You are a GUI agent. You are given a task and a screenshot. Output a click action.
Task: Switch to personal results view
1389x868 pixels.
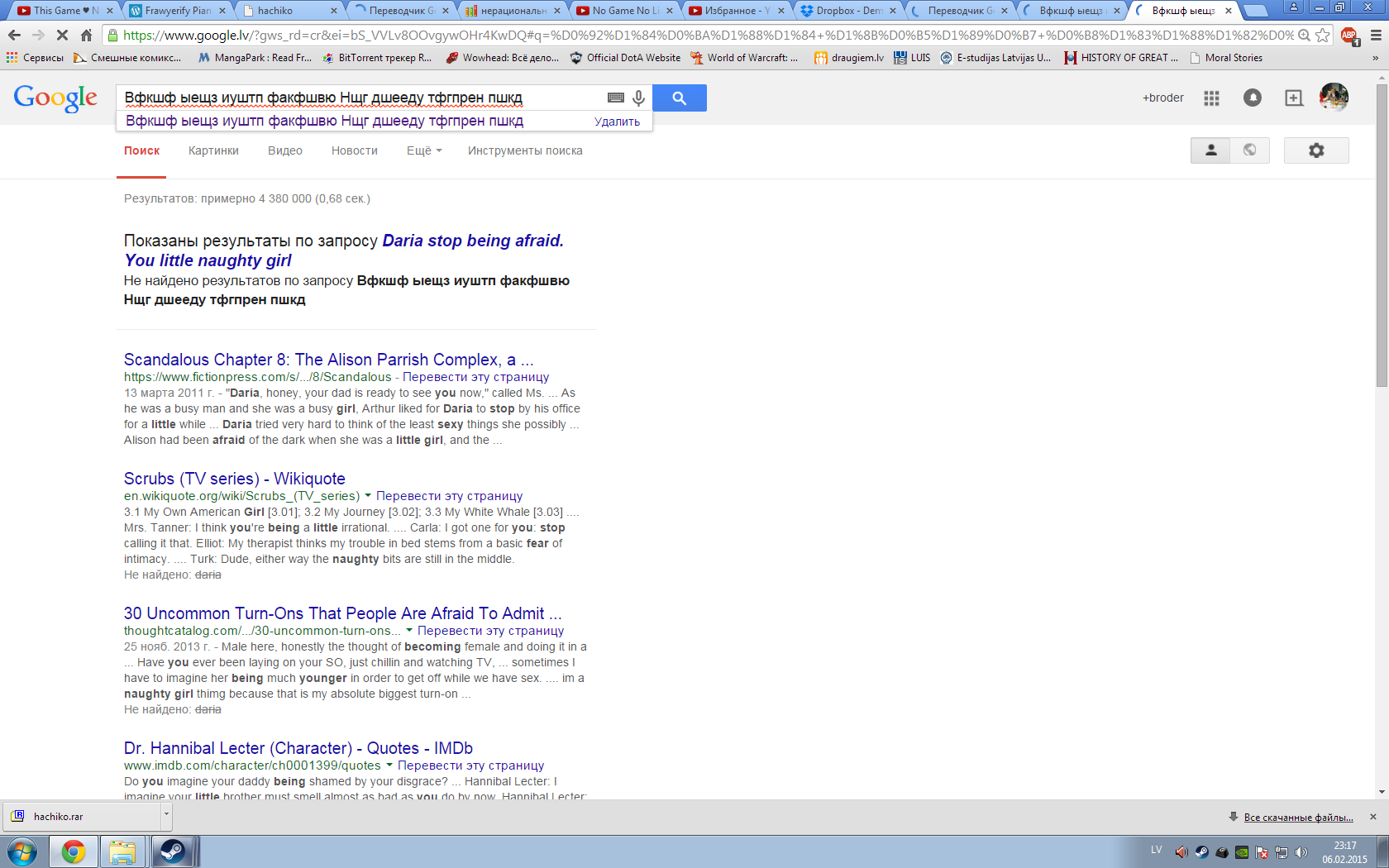(1210, 150)
